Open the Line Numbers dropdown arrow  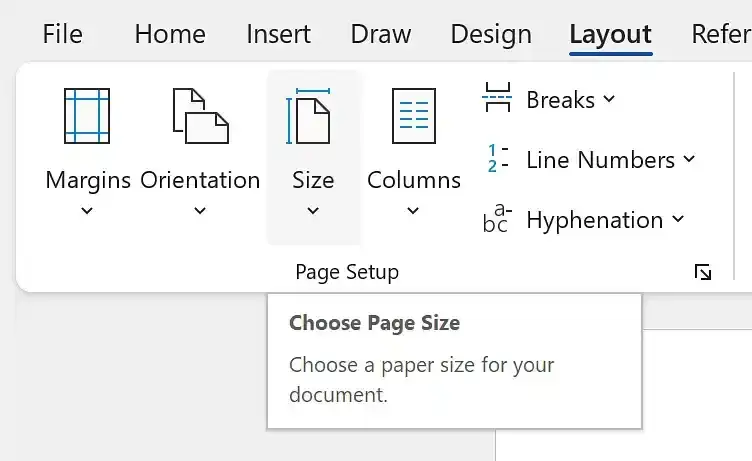click(x=689, y=158)
